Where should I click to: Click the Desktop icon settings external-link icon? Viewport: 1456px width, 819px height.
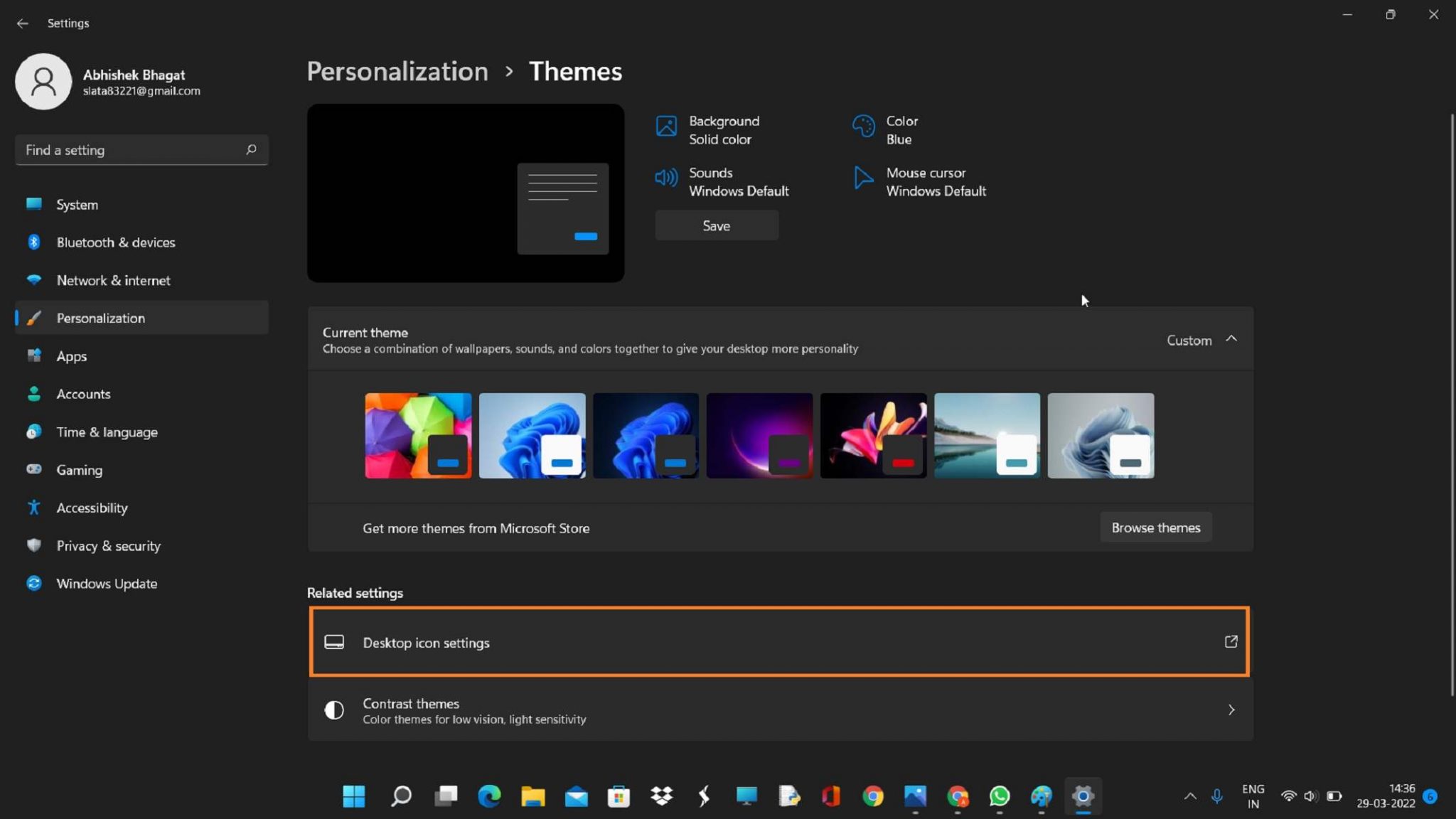point(1230,642)
